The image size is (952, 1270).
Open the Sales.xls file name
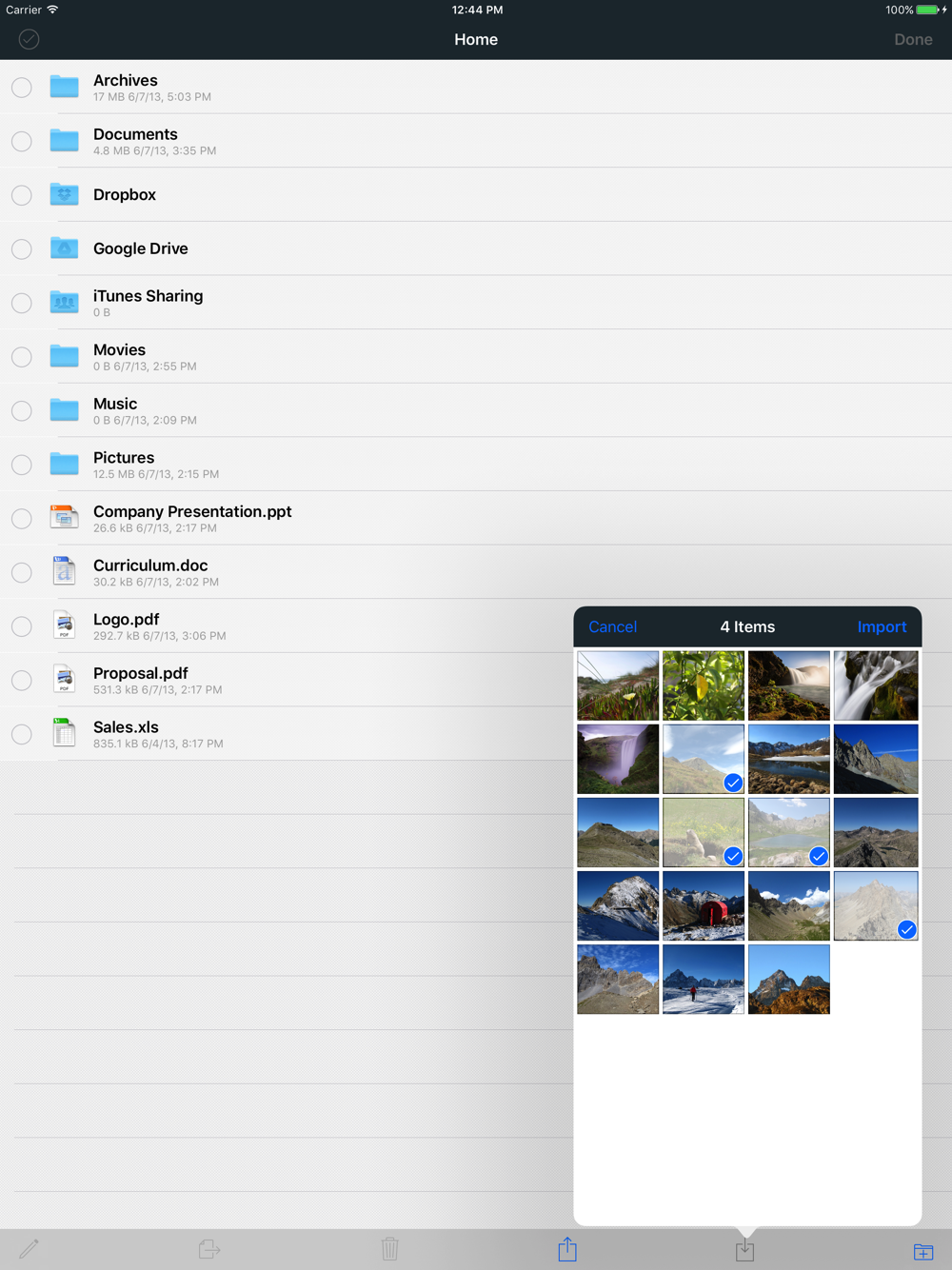tap(126, 727)
